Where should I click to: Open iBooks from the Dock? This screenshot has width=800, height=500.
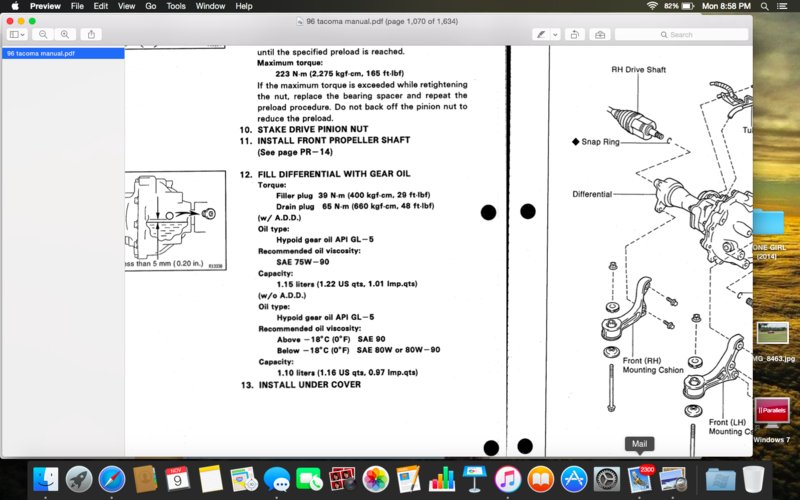[541, 479]
